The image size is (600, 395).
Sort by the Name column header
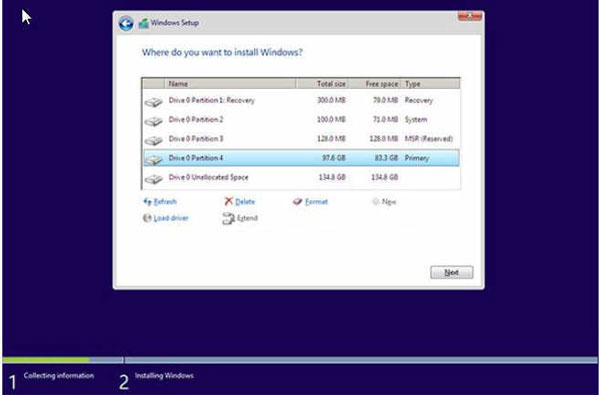[x=230, y=83]
